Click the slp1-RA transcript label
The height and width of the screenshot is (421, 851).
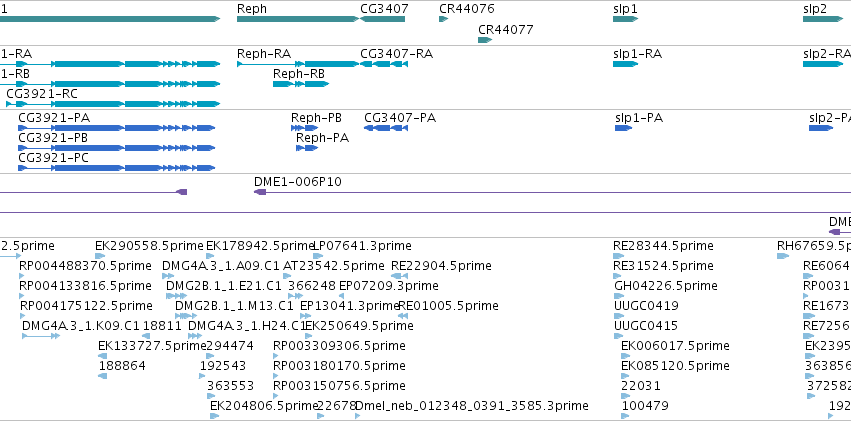tap(637, 54)
